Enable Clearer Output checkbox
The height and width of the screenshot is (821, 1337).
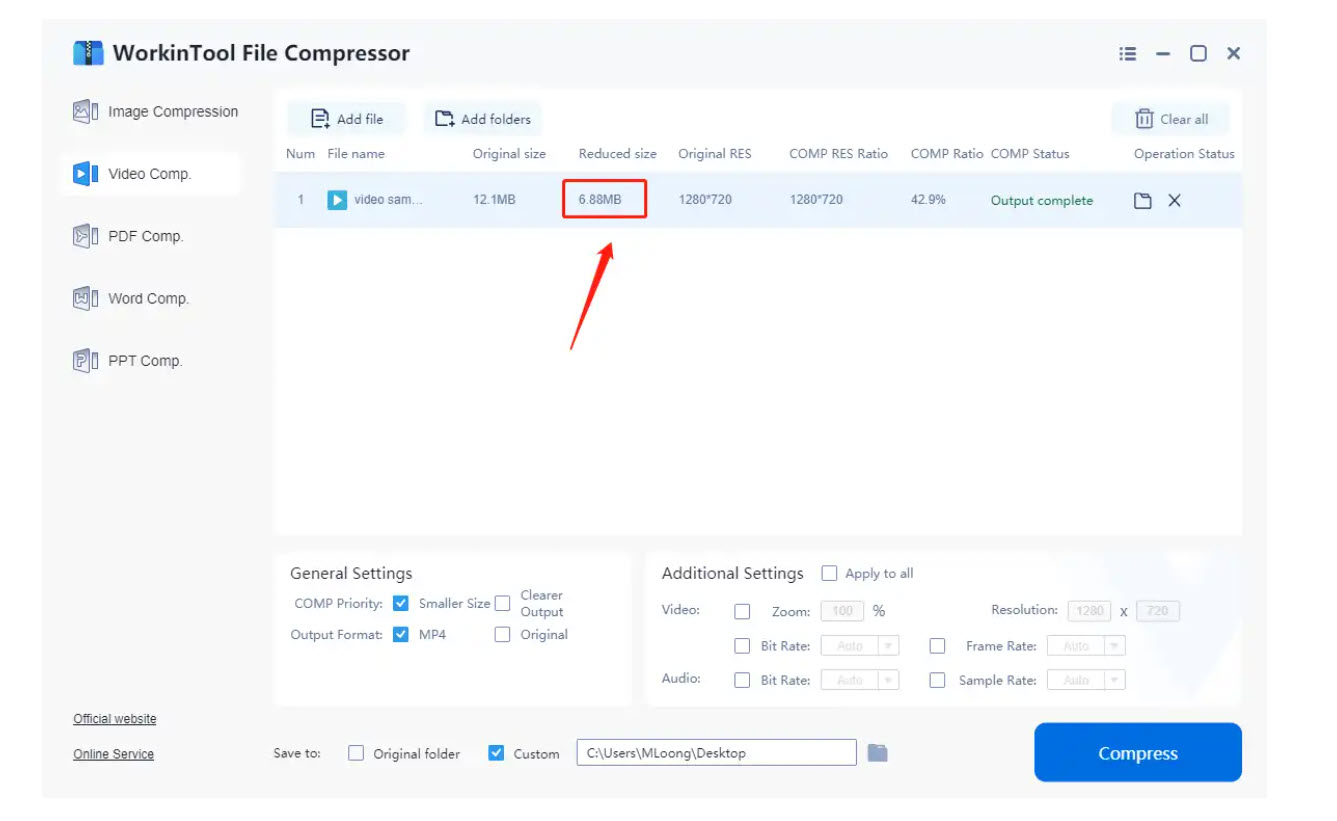(x=502, y=603)
